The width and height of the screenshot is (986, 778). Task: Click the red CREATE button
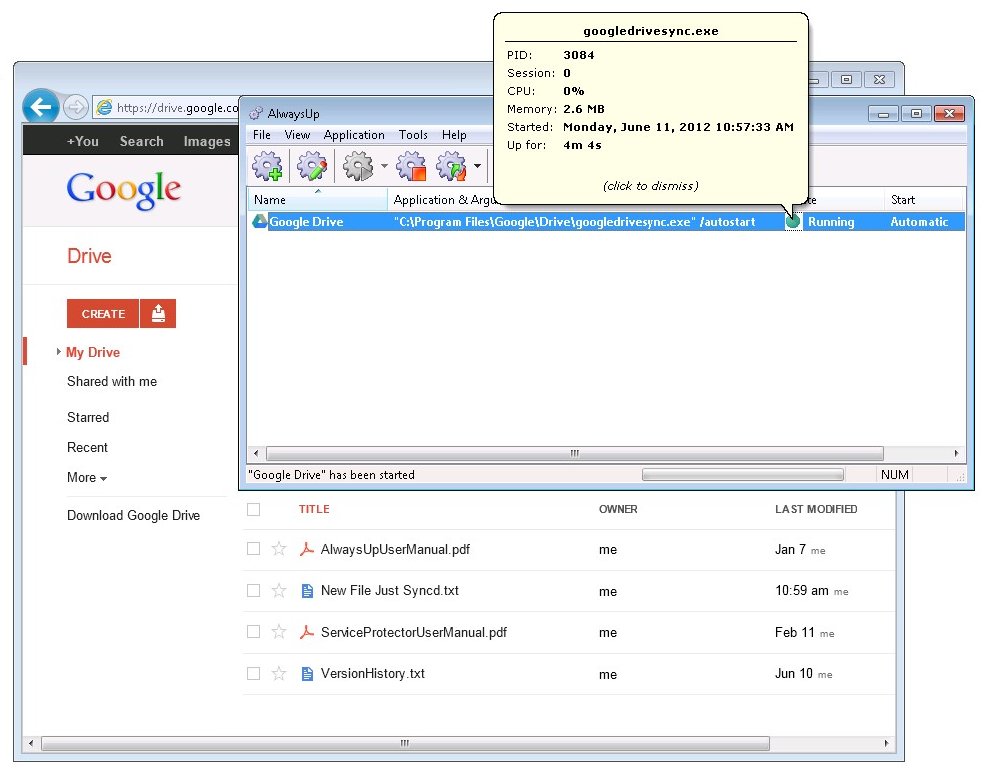click(x=103, y=313)
